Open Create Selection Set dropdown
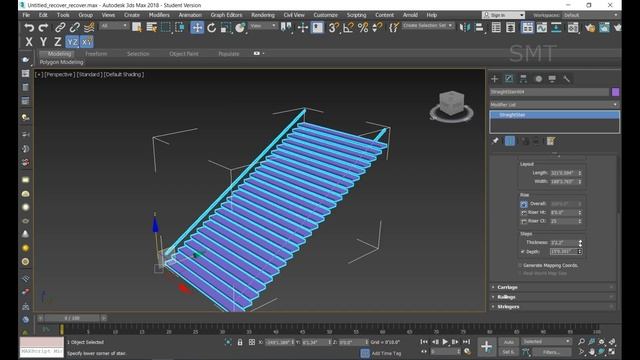The width and height of the screenshot is (640, 360). [x=427, y=26]
